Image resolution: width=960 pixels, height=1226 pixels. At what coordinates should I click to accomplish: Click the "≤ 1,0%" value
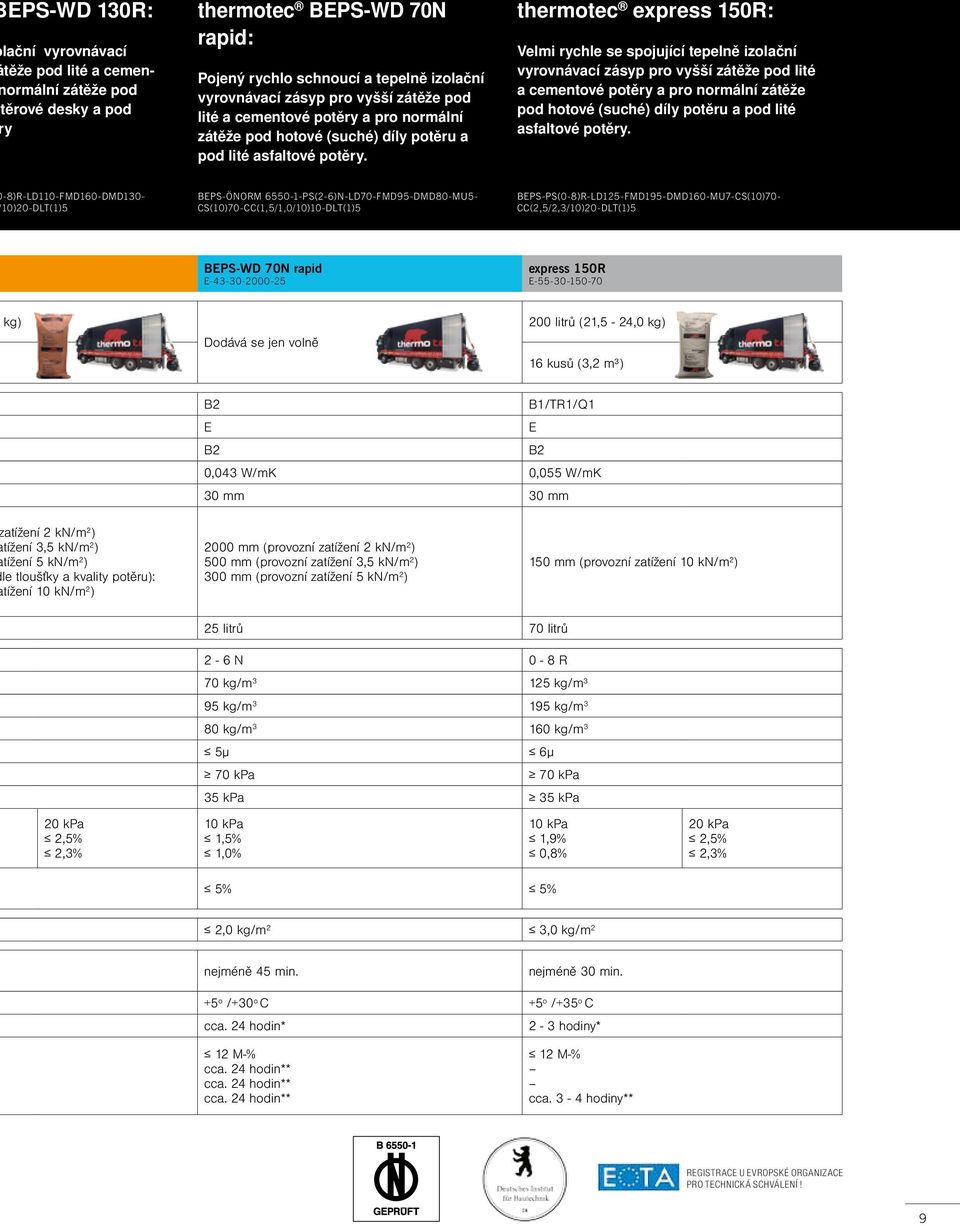(223, 853)
